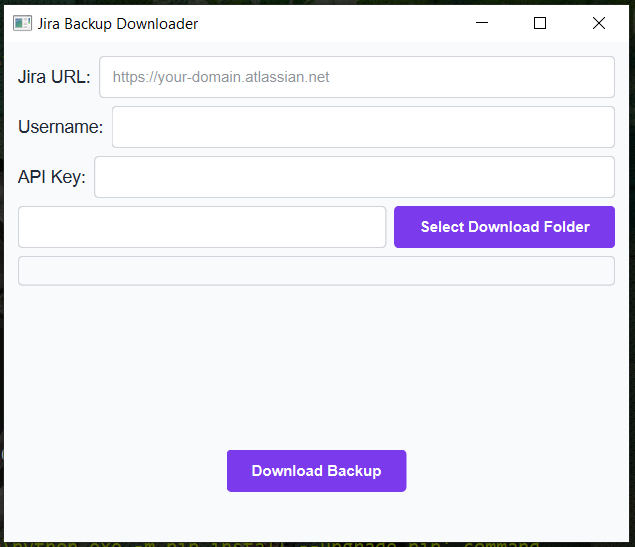Image resolution: width=635 pixels, height=547 pixels.
Task: Click the 'API Key:' label
Action: click(52, 177)
